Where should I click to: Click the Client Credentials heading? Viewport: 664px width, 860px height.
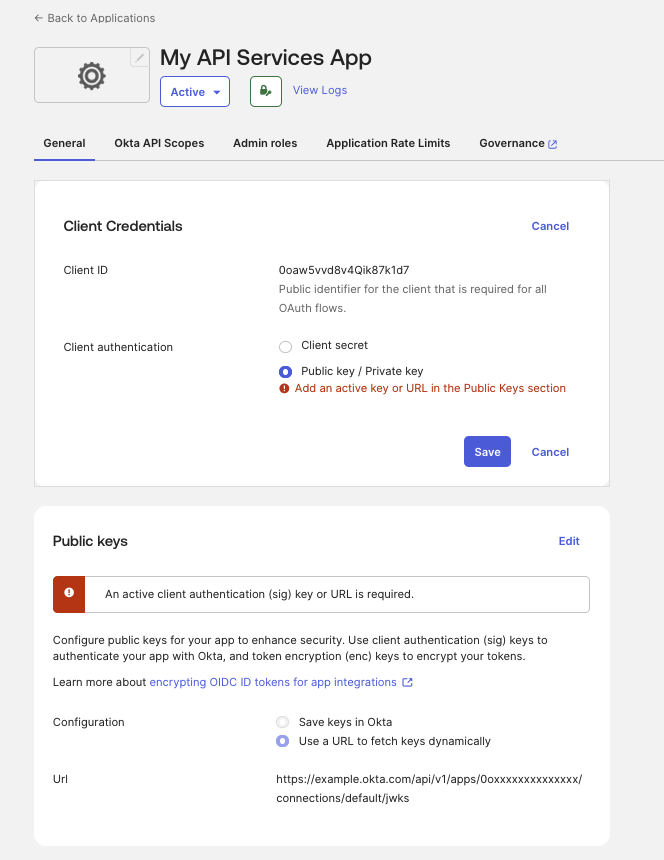click(x=123, y=226)
